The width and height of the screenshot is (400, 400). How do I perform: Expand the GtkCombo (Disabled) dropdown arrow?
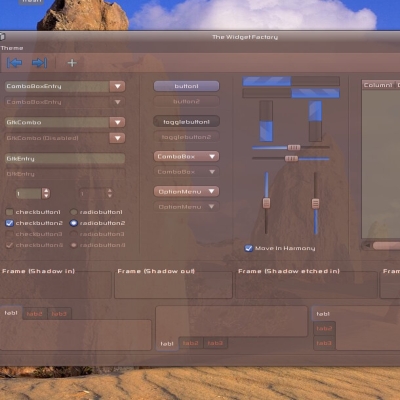pos(117,138)
